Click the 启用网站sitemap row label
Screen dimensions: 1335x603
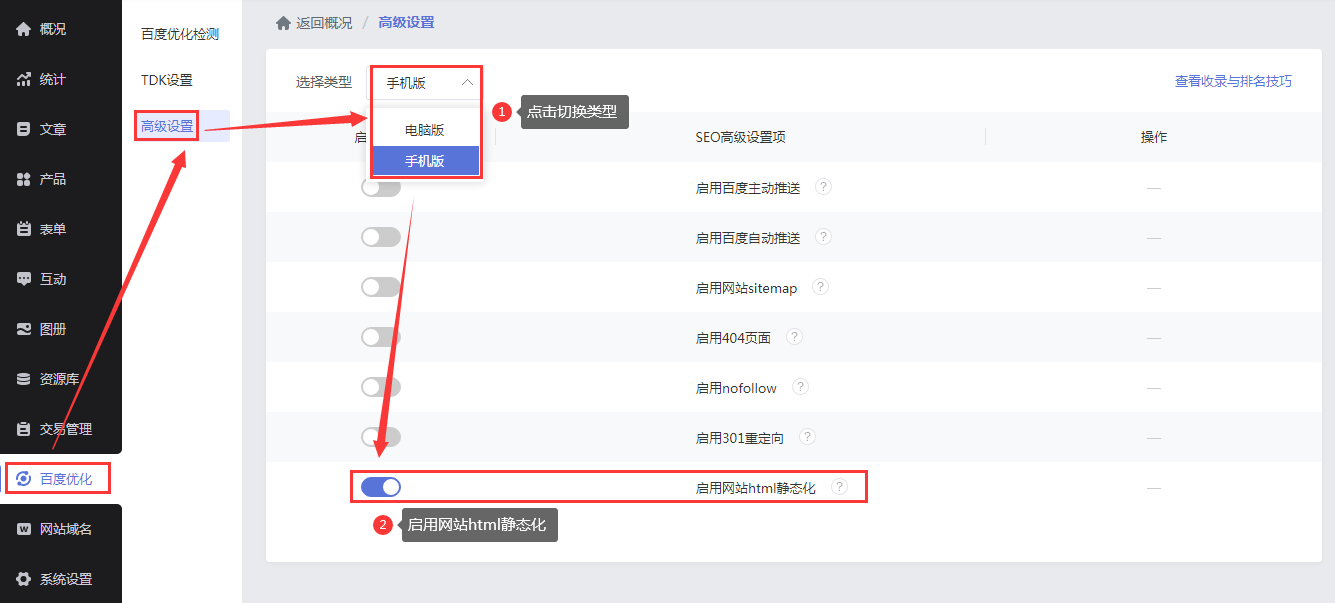746,287
